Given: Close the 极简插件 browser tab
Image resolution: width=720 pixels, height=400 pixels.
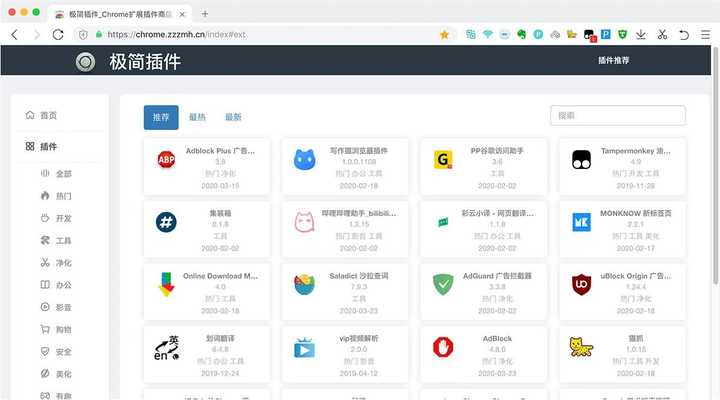Looking at the screenshot, I should pyautogui.click(x=182, y=14).
